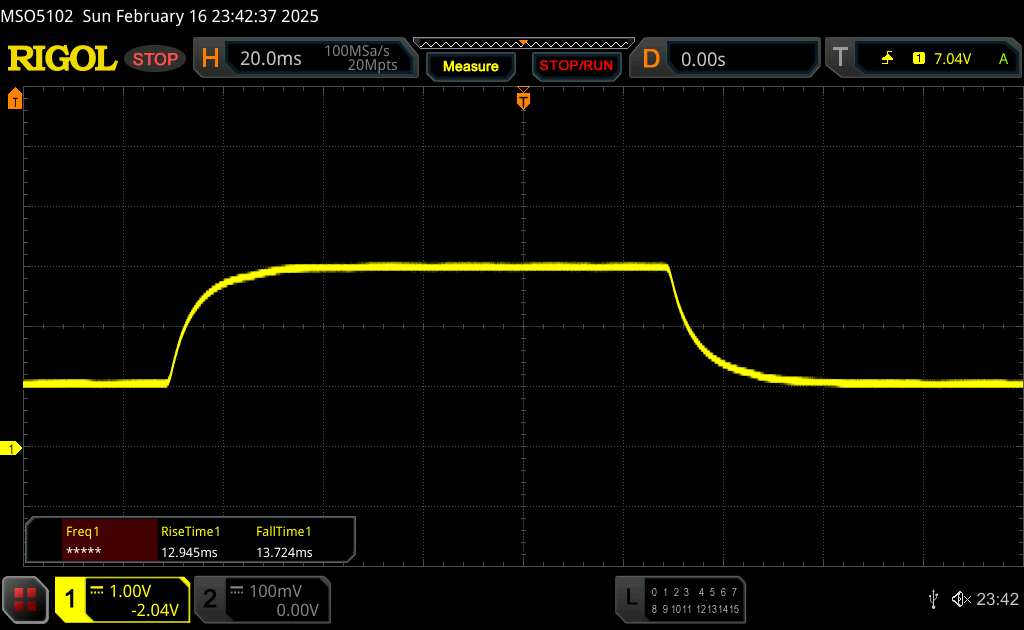Screen dimensions: 1024x630
Task: Open the red grid function navigation menu
Action: click(x=25, y=599)
